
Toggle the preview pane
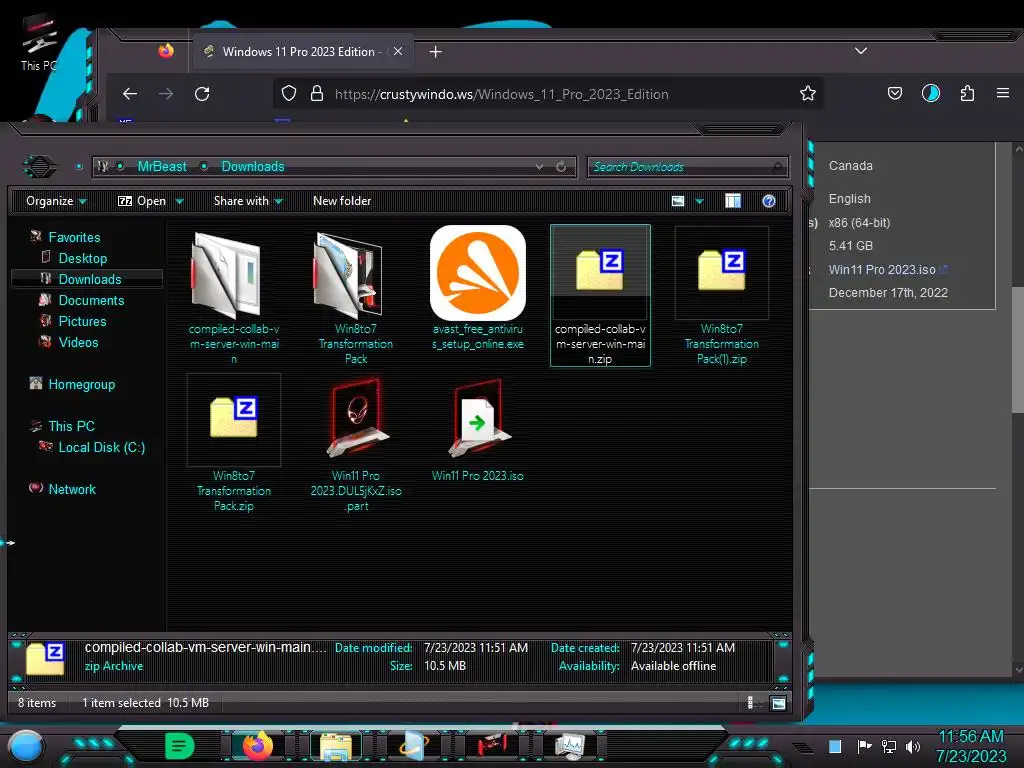pyautogui.click(x=733, y=201)
